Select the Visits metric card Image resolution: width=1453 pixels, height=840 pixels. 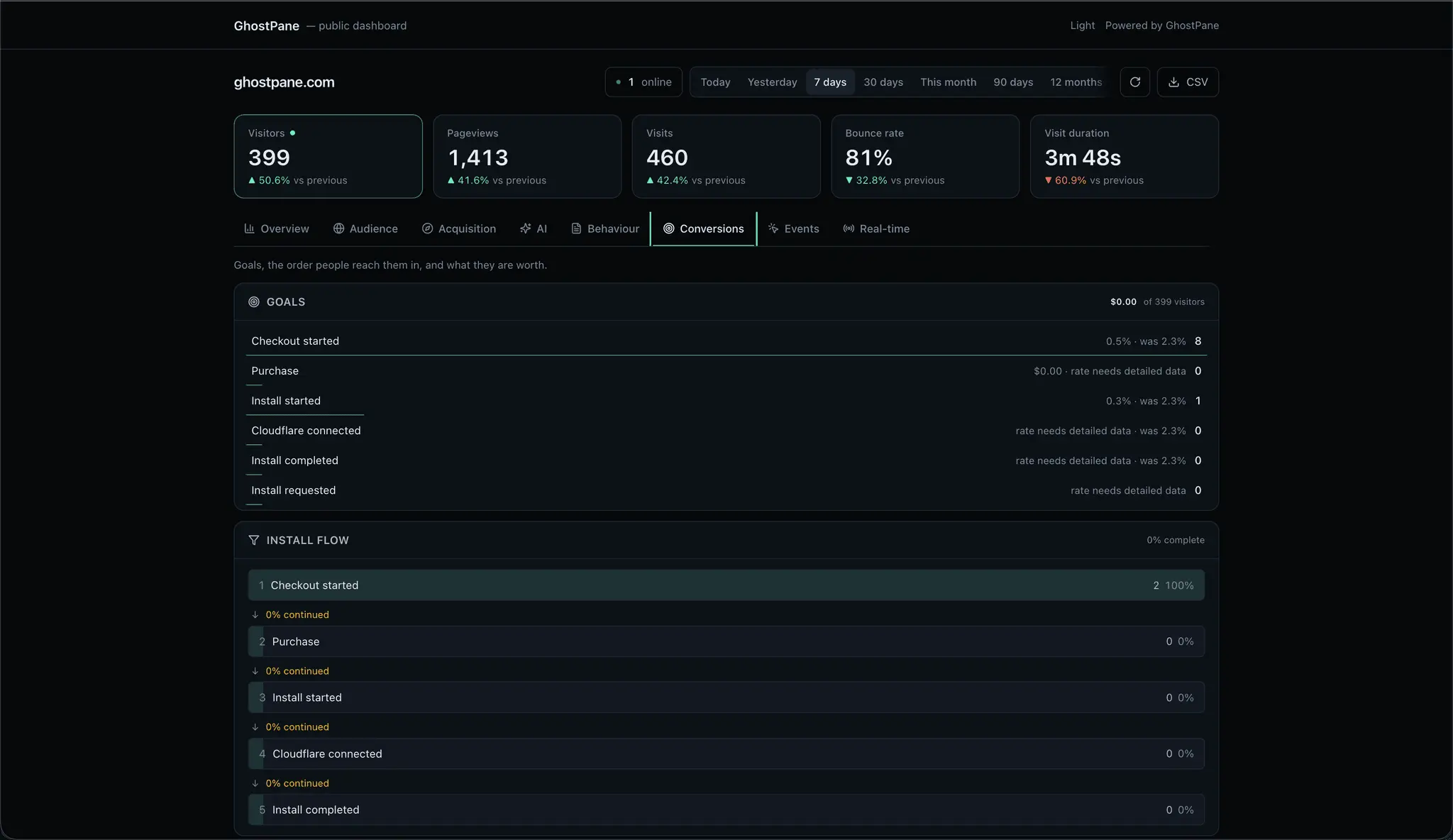726,156
